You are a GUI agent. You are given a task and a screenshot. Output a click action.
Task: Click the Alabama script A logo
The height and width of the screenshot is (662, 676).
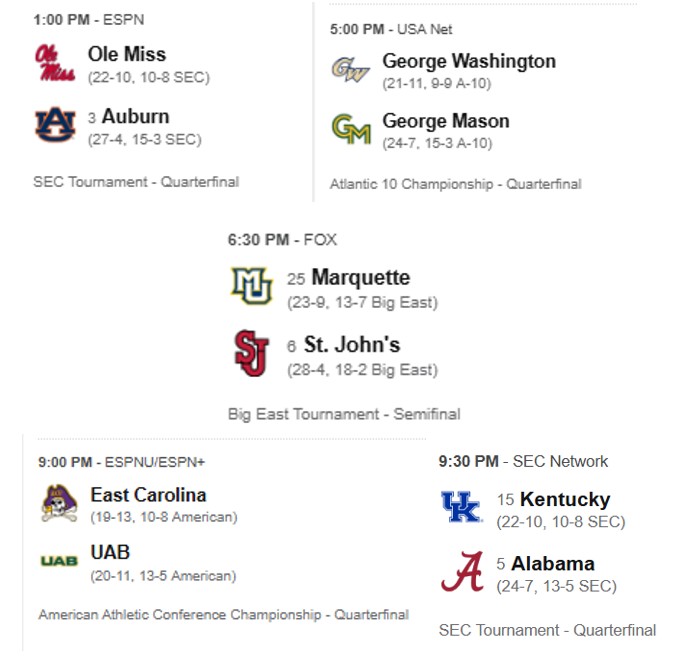click(461, 572)
